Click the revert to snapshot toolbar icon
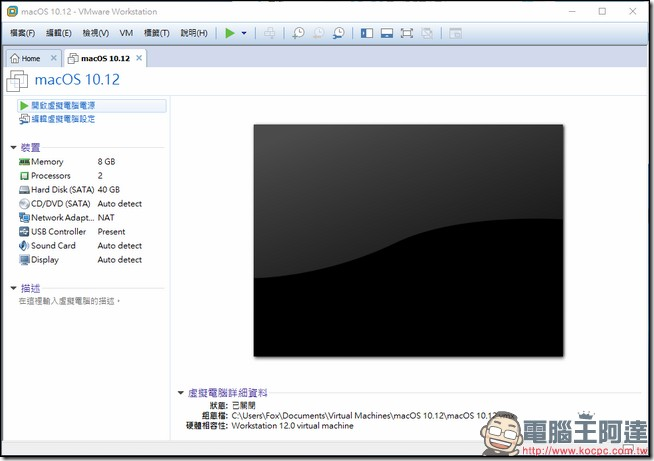654x461 pixels. pos(319,33)
